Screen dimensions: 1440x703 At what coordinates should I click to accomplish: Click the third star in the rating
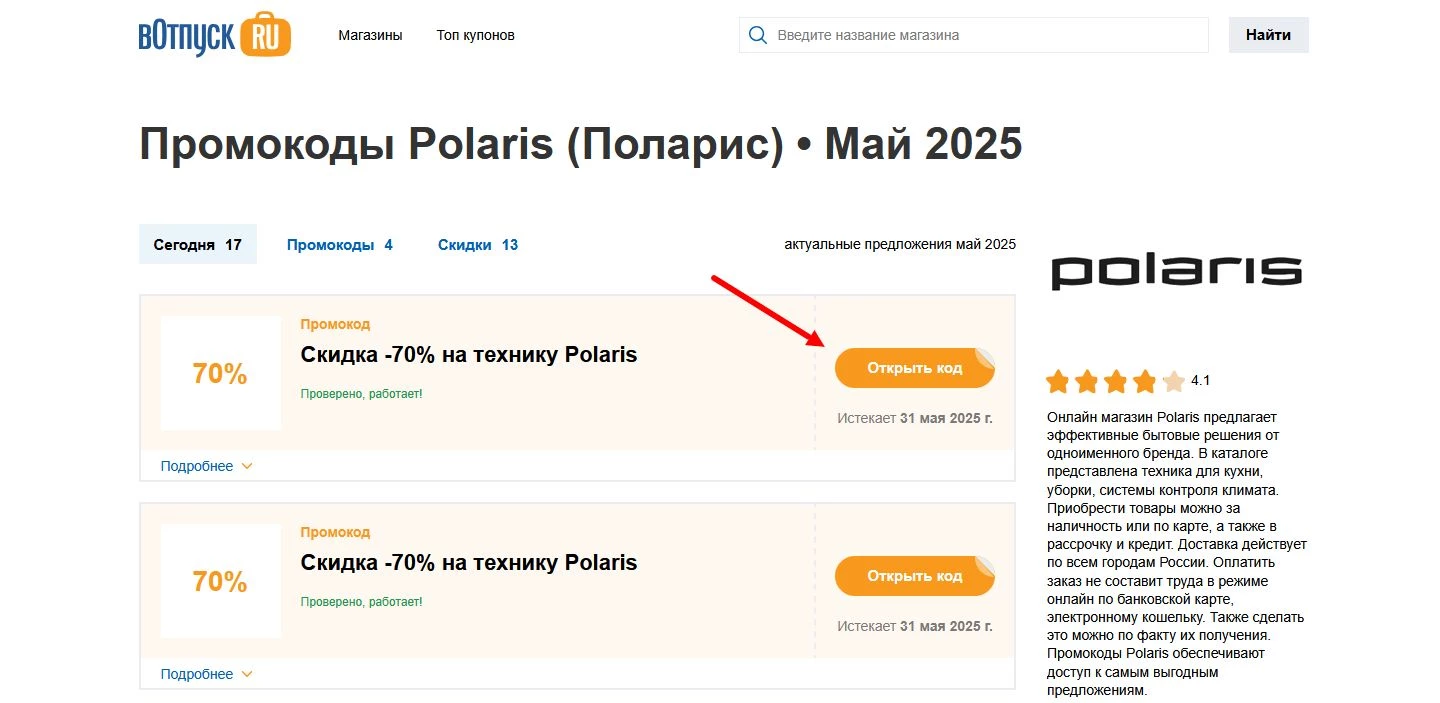(x=1116, y=381)
